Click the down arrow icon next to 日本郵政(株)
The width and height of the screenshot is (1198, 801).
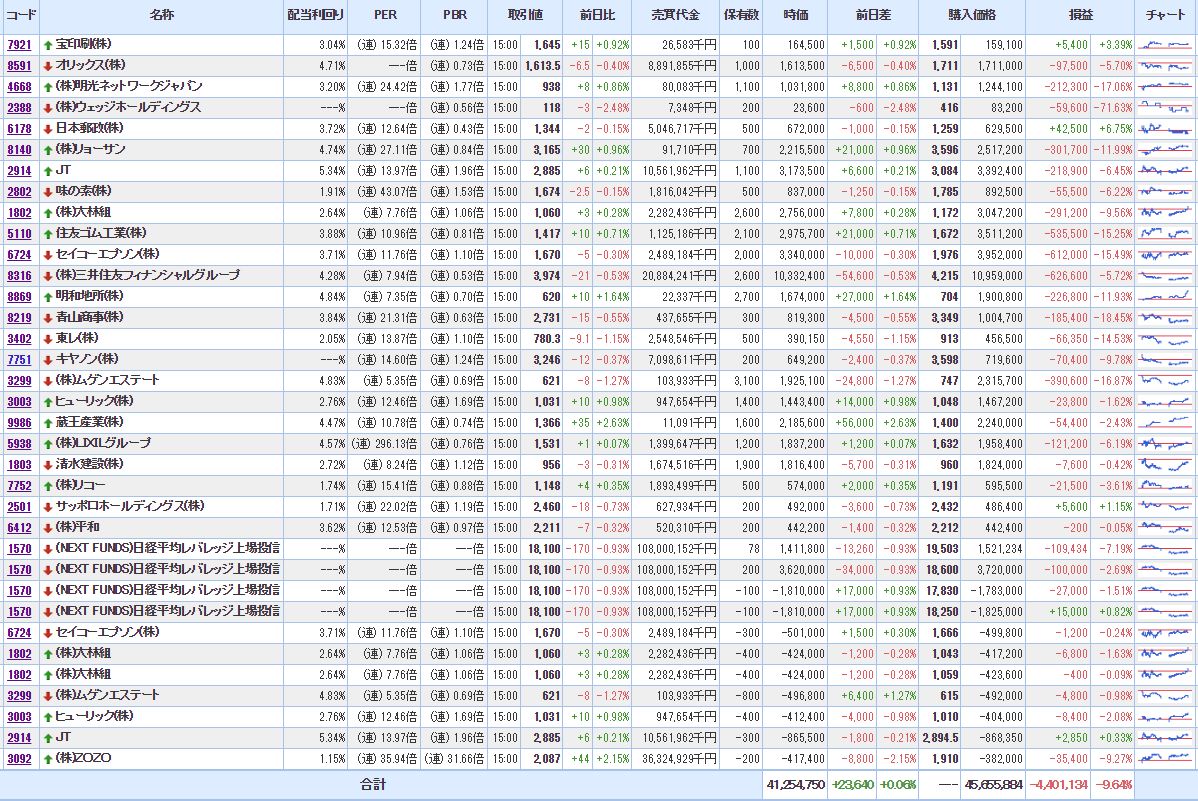[48, 129]
